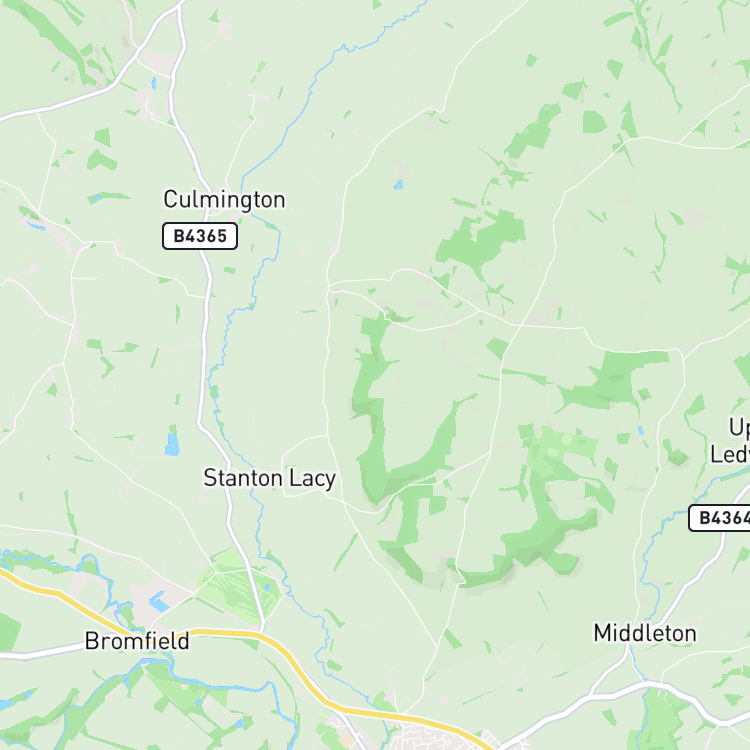Click the racecourse green area near Bromfield
The width and height of the screenshot is (750, 750).
pyautogui.click(x=239, y=586)
